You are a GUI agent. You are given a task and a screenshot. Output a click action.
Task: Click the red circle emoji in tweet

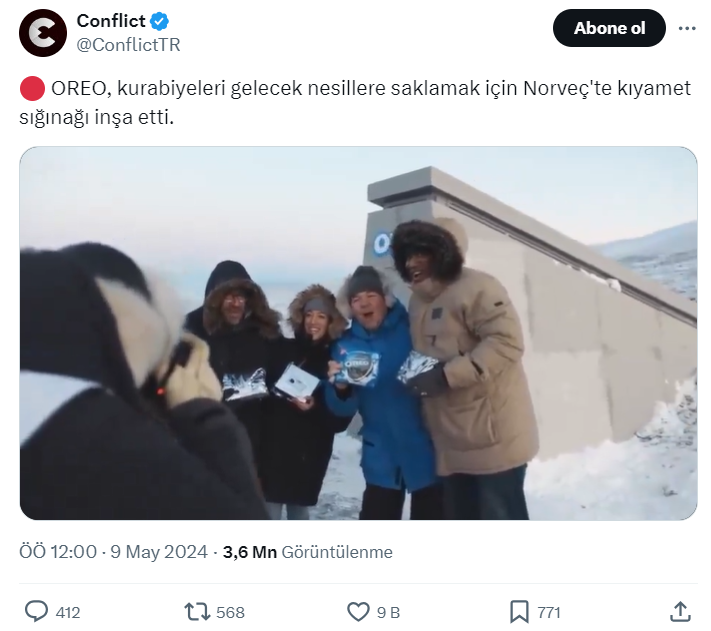coord(32,89)
